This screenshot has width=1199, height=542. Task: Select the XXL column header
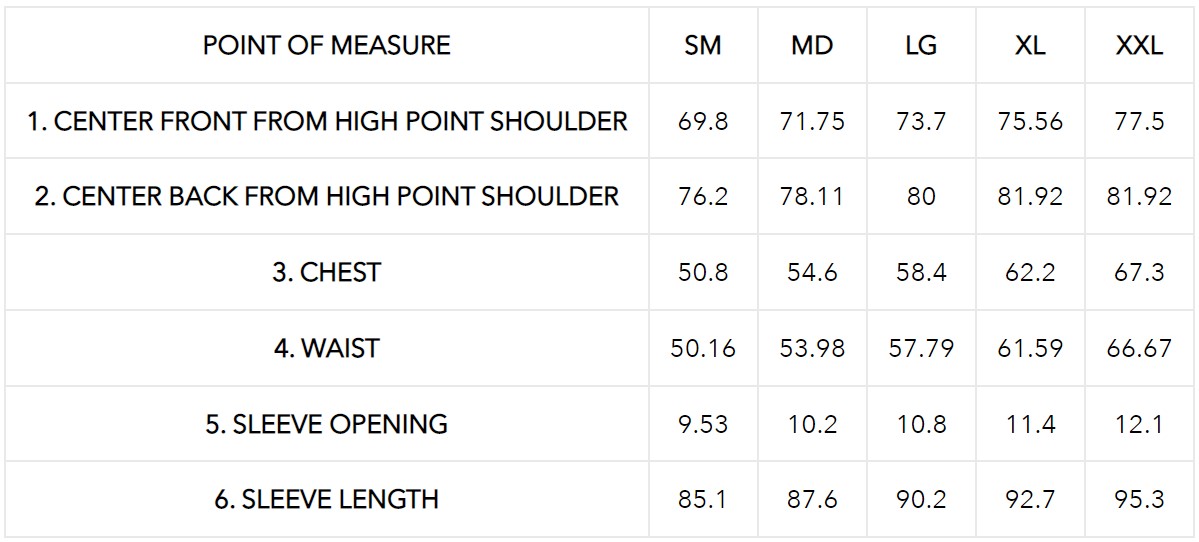coord(1138,46)
